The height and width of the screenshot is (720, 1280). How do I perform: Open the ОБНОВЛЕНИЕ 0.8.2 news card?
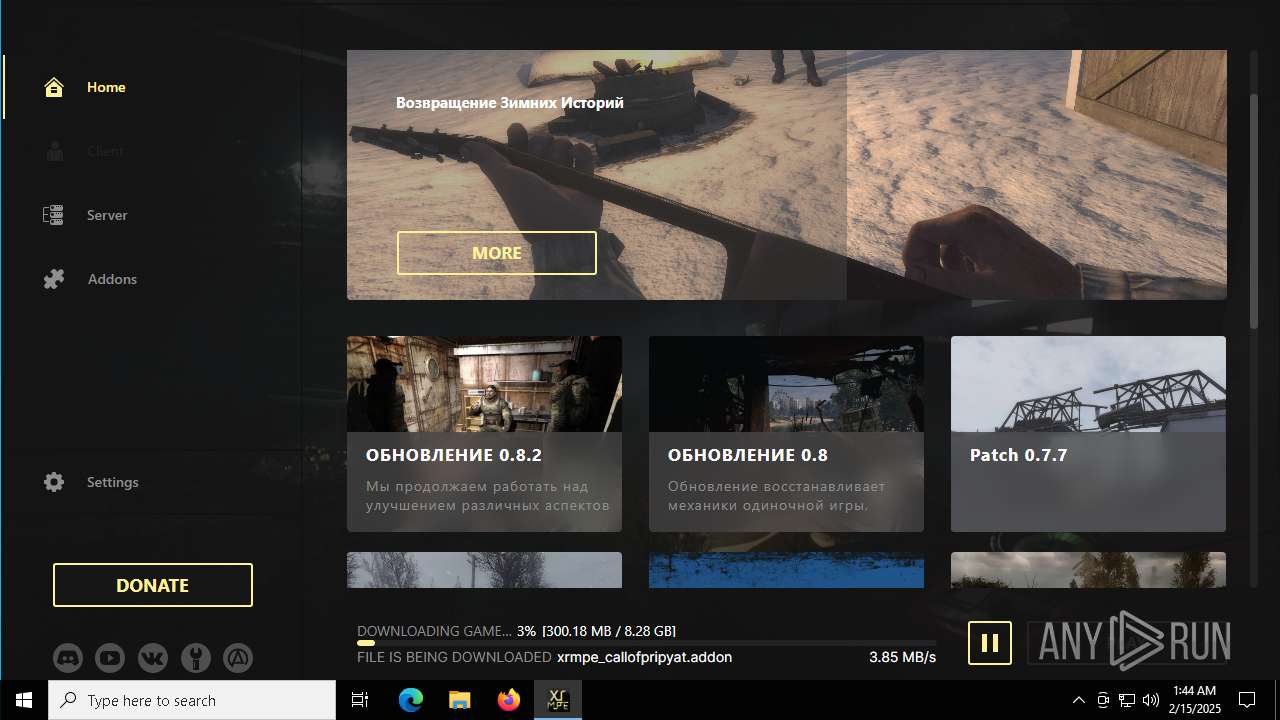point(484,434)
